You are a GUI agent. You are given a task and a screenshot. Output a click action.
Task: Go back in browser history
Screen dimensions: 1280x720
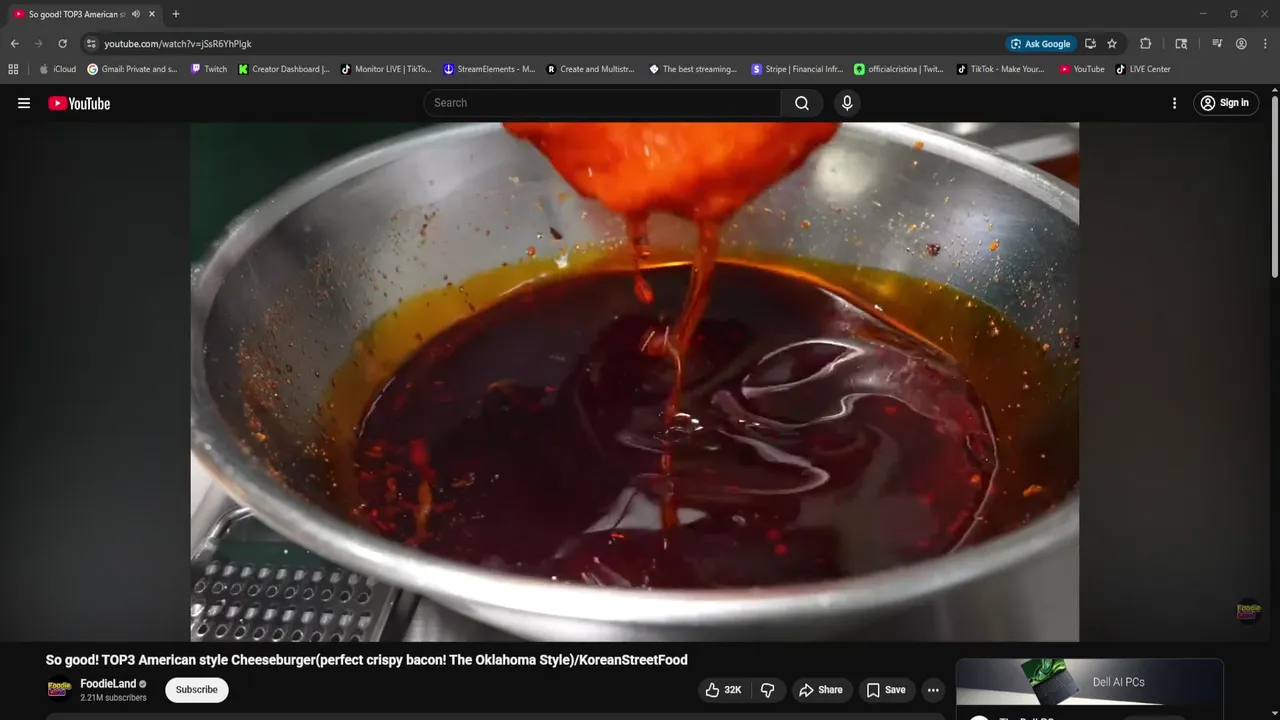[x=14, y=44]
